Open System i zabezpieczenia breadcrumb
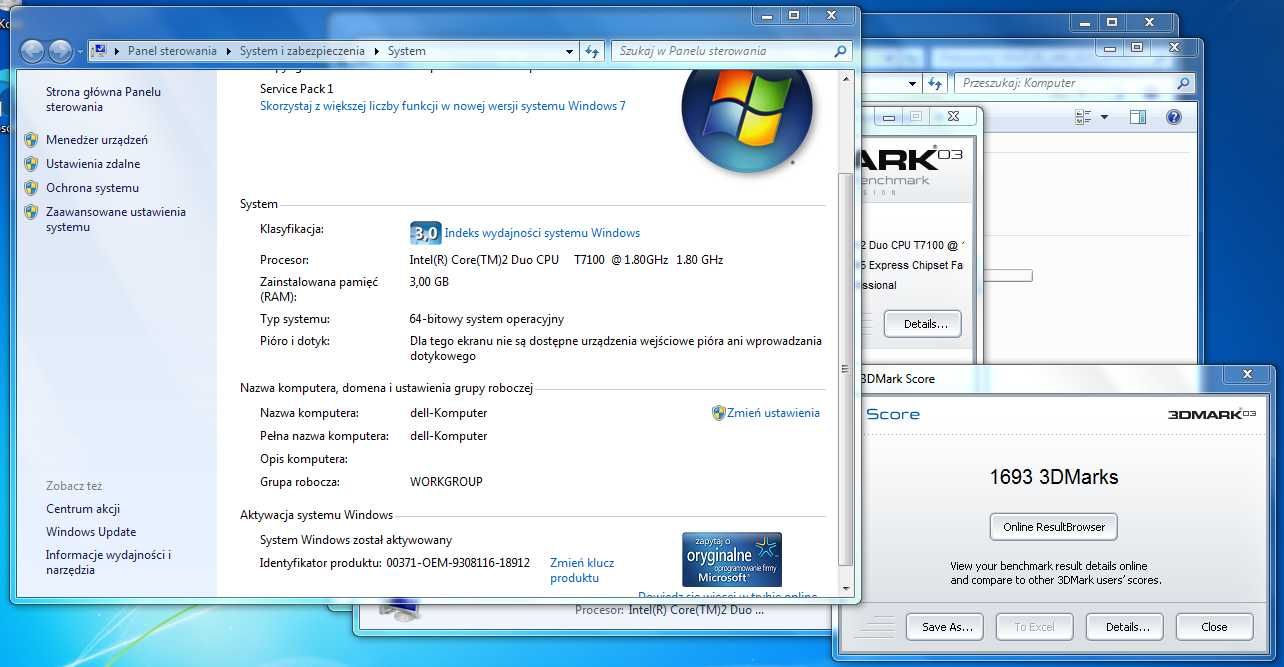 303,51
